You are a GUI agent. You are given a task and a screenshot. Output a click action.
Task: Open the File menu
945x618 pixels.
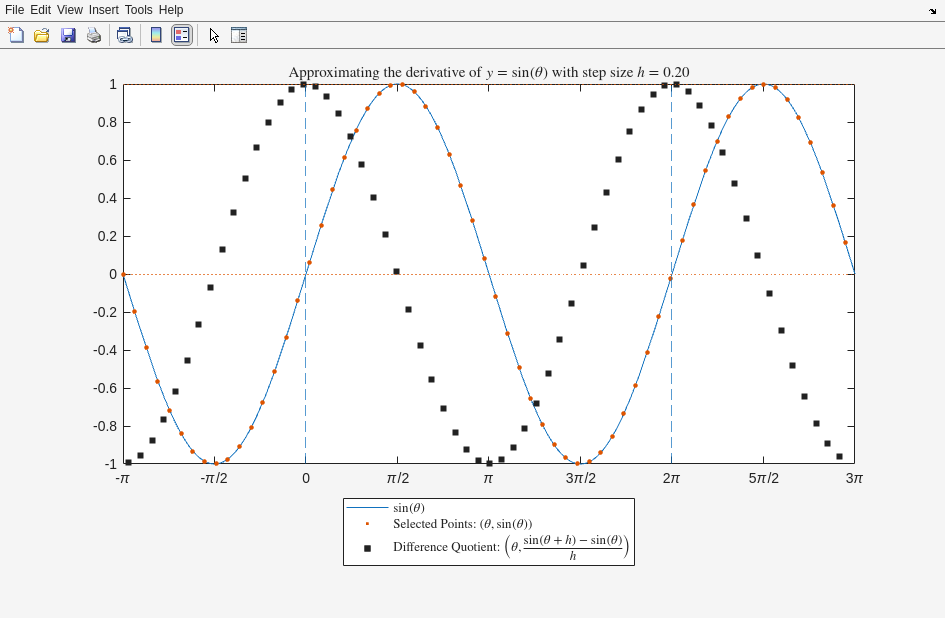14,10
